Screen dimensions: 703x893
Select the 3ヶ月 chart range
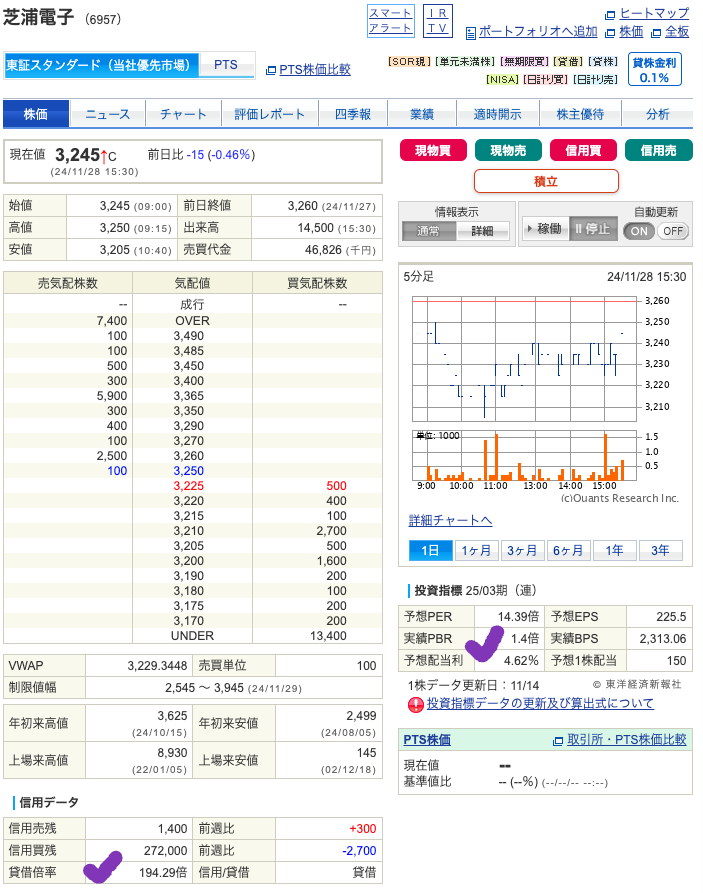tap(522, 551)
